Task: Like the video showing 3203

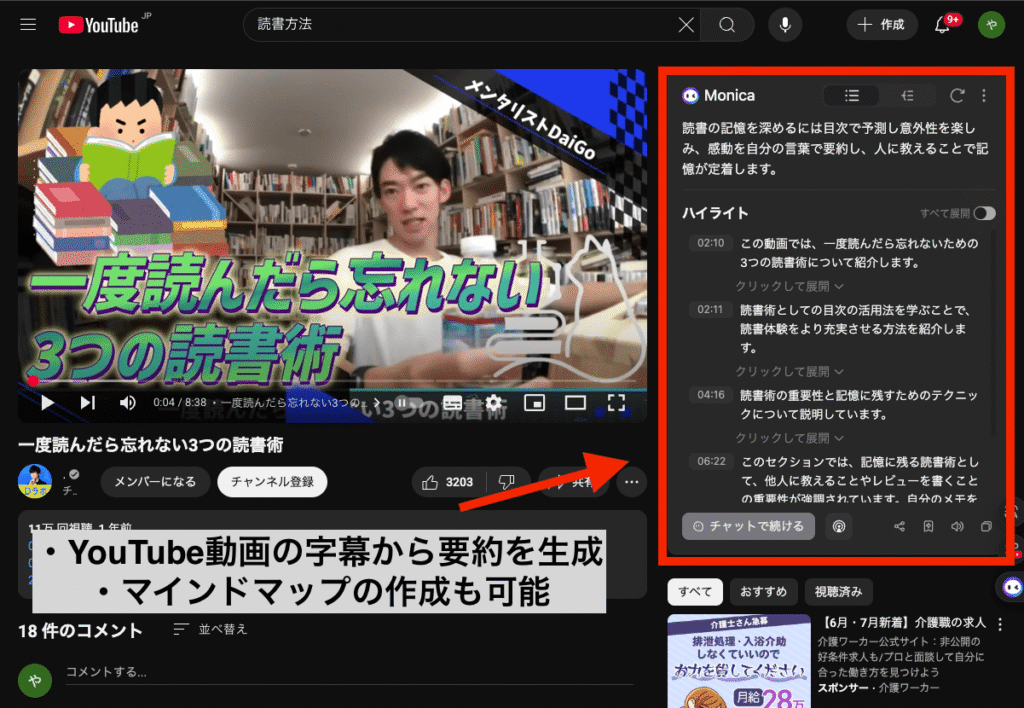Action: (x=449, y=482)
